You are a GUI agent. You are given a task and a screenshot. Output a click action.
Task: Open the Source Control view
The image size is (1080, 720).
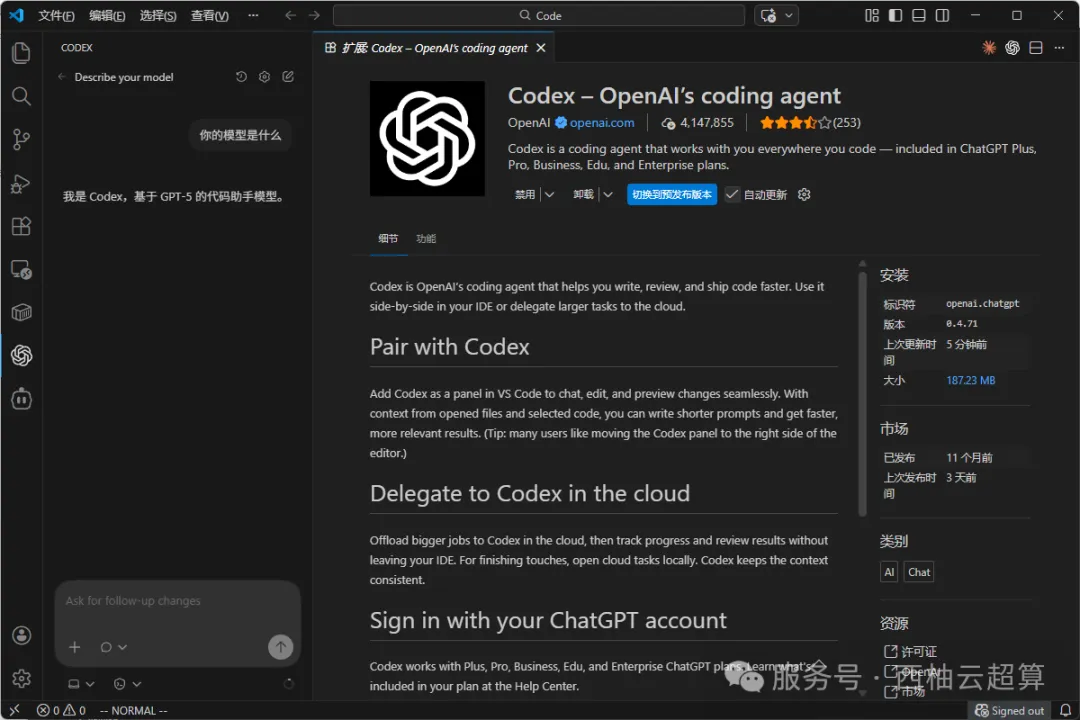21,140
